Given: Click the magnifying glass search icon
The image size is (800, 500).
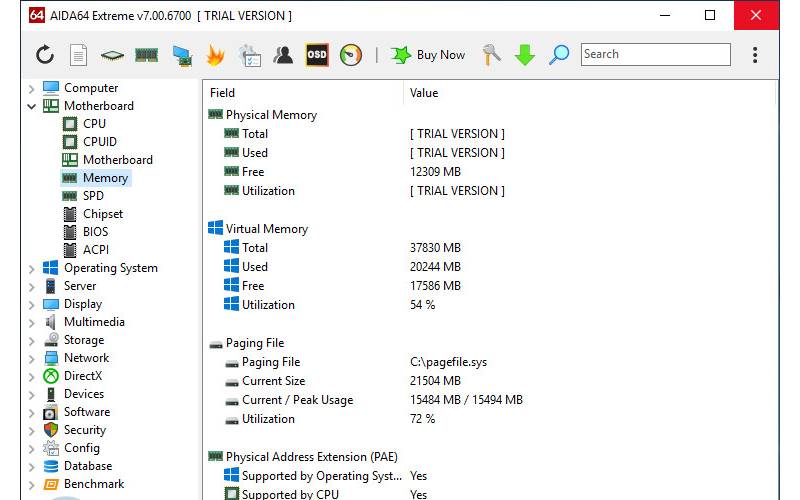Looking at the screenshot, I should (559, 55).
